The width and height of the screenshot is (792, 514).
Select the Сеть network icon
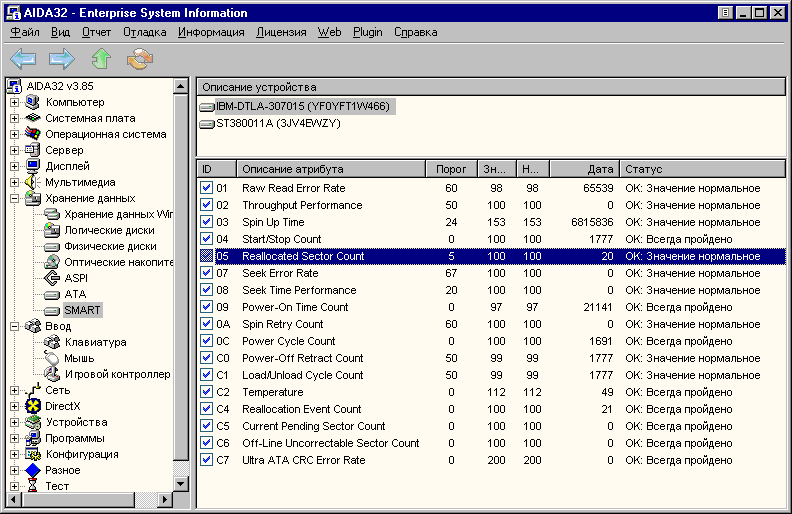click(32, 390)
